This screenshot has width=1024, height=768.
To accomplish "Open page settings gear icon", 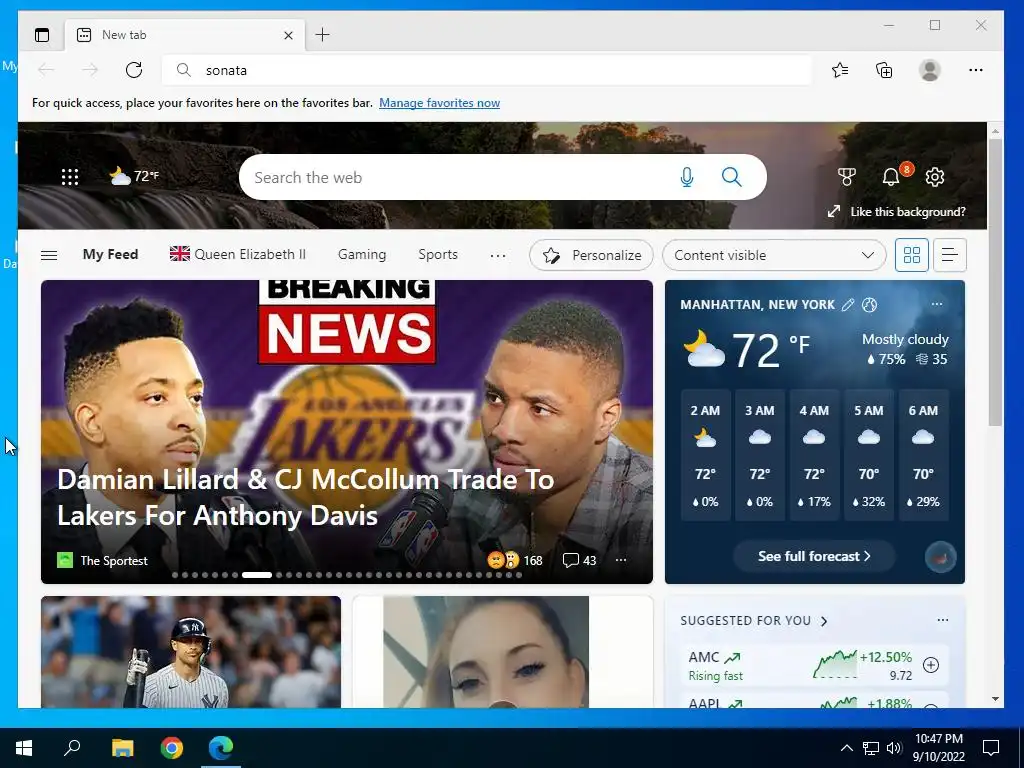I will point(935,176).
